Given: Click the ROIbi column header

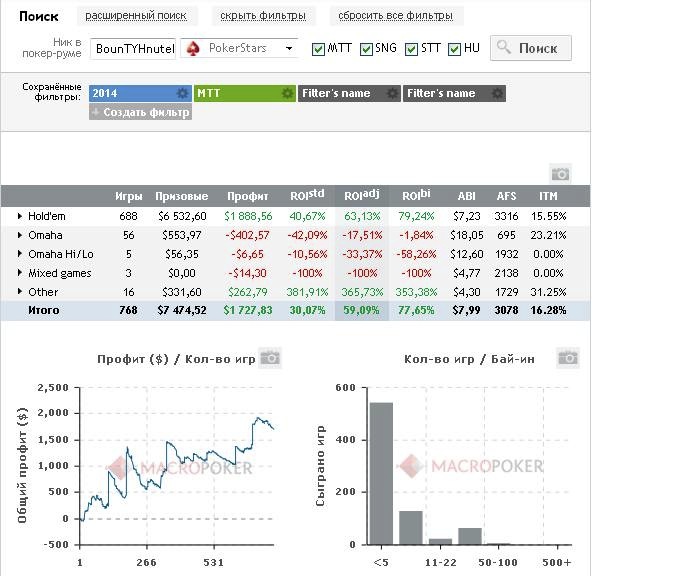Looking at the screenshot, I should pos(416,195).
